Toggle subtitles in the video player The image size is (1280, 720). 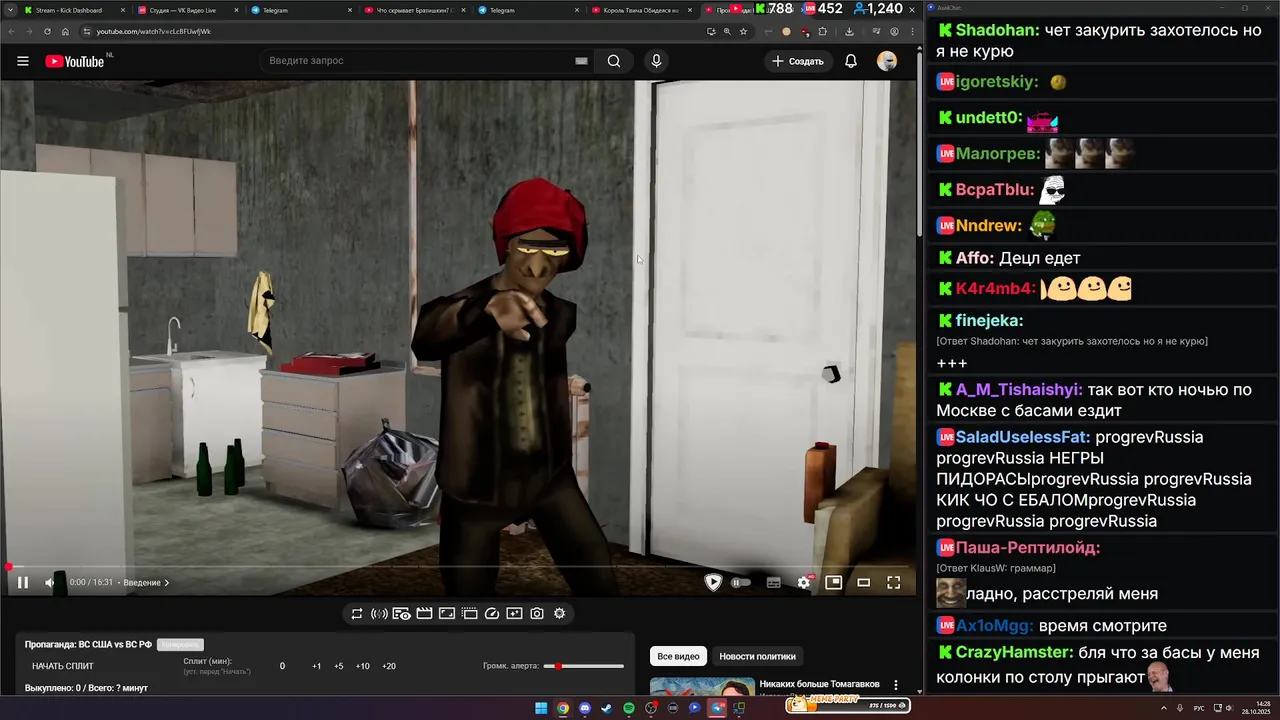pyautogui.click(x=773, y=583)
